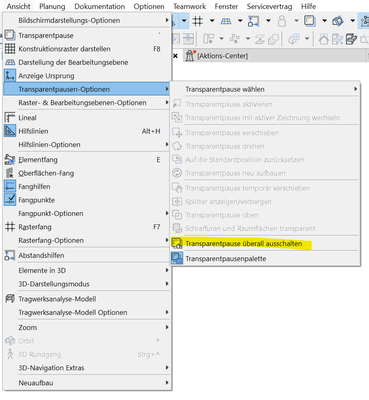Viewport: 369px width, 400px height.
Task: Expand 3D-Darstellungsmodus submenu
Action: [87, 284]
